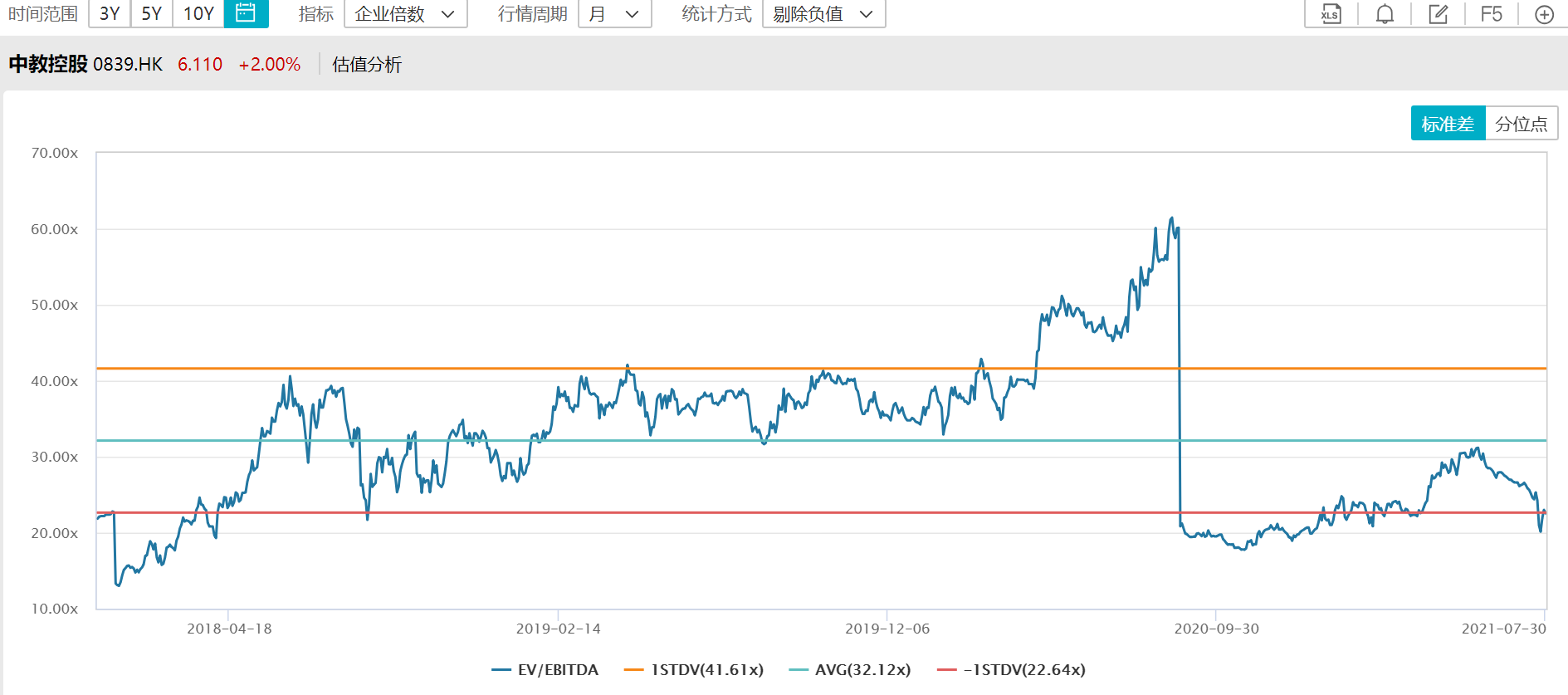
Task: Toggle the red -1STDV(22.64x) legend item
Action: 1011,669
